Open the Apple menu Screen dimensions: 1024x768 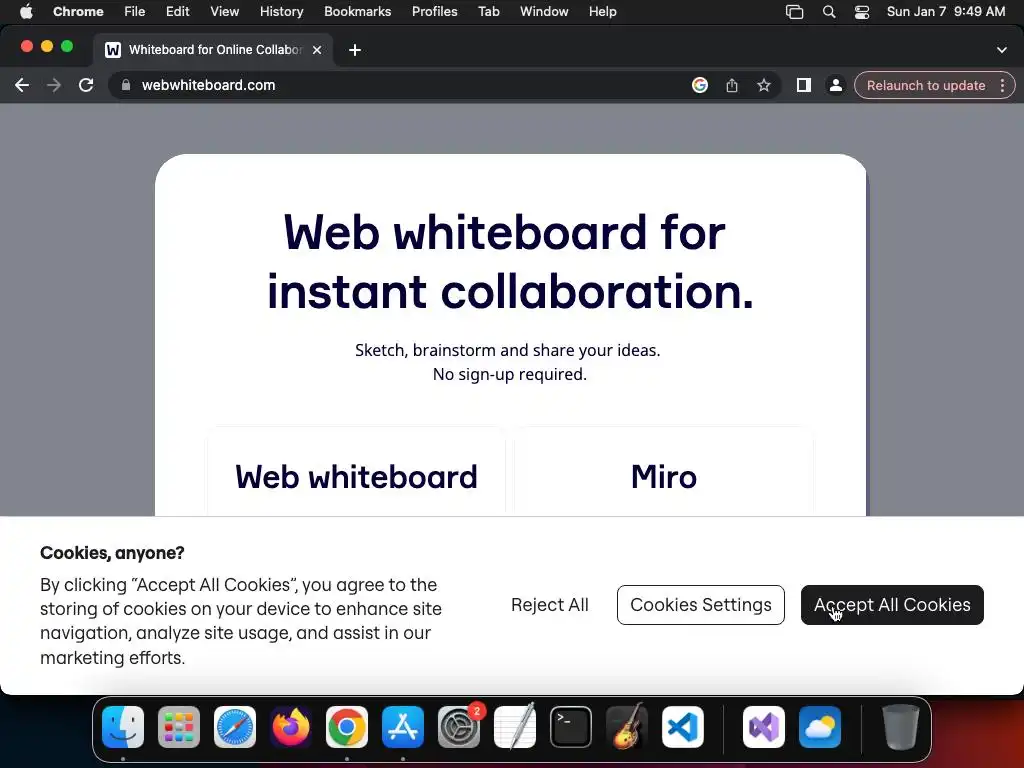pyautogui.click(x=26, y=12)
